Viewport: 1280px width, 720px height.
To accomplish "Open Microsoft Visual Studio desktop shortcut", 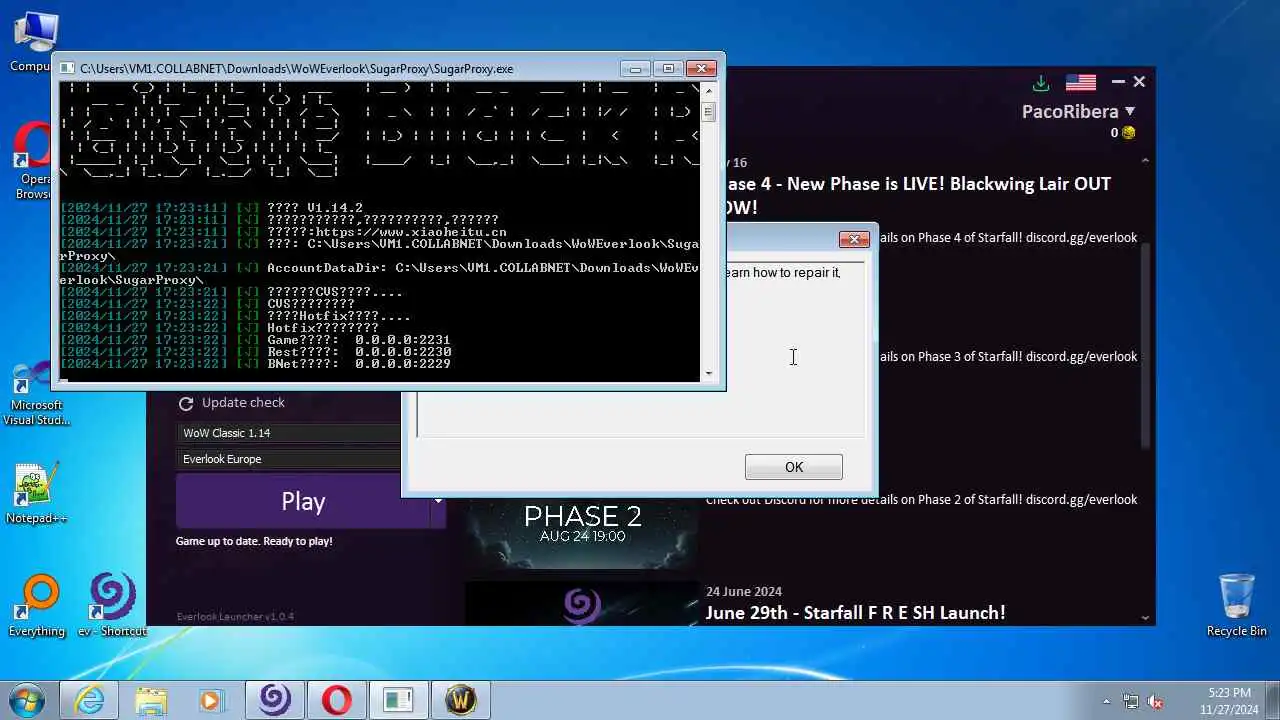I will coord(36,394).
